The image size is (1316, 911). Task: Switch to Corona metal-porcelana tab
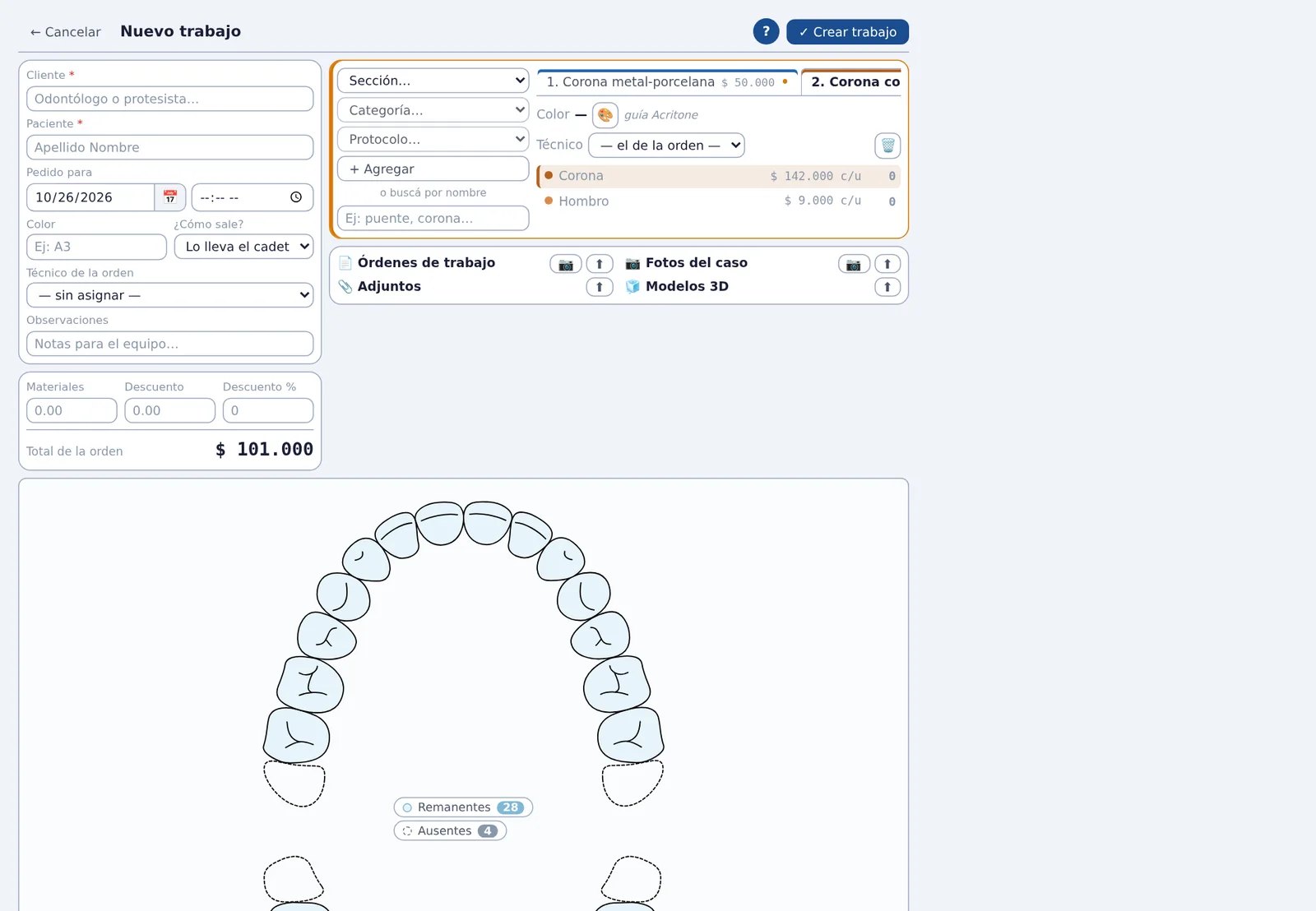668,82
